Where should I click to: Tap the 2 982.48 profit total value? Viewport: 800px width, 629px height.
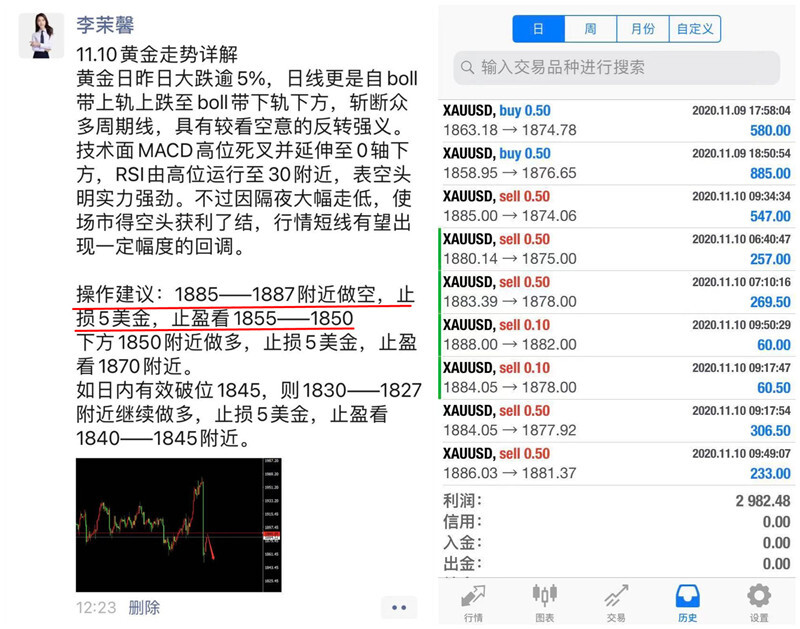click(x=763, y=501)
